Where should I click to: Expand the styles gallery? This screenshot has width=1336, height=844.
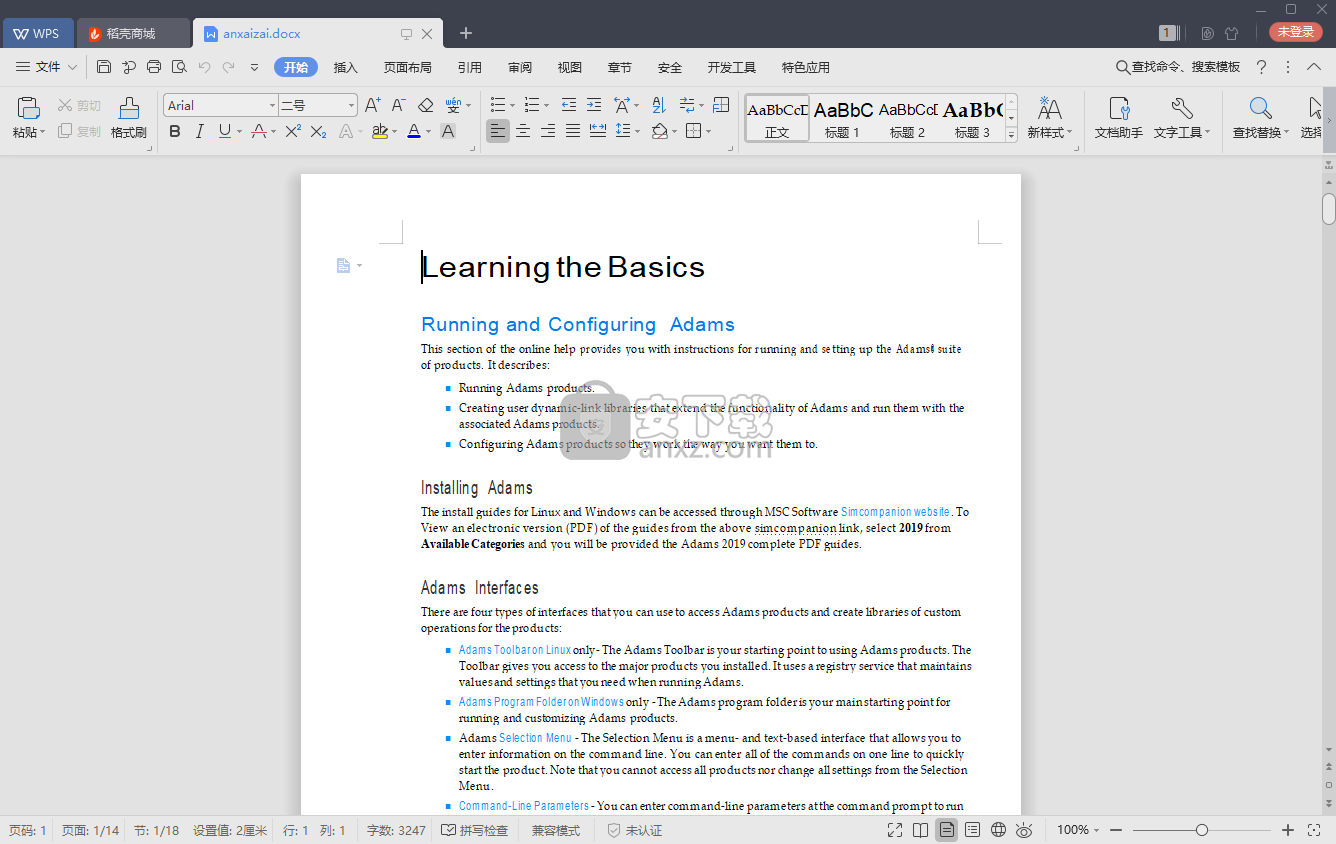coord(1011,134)
